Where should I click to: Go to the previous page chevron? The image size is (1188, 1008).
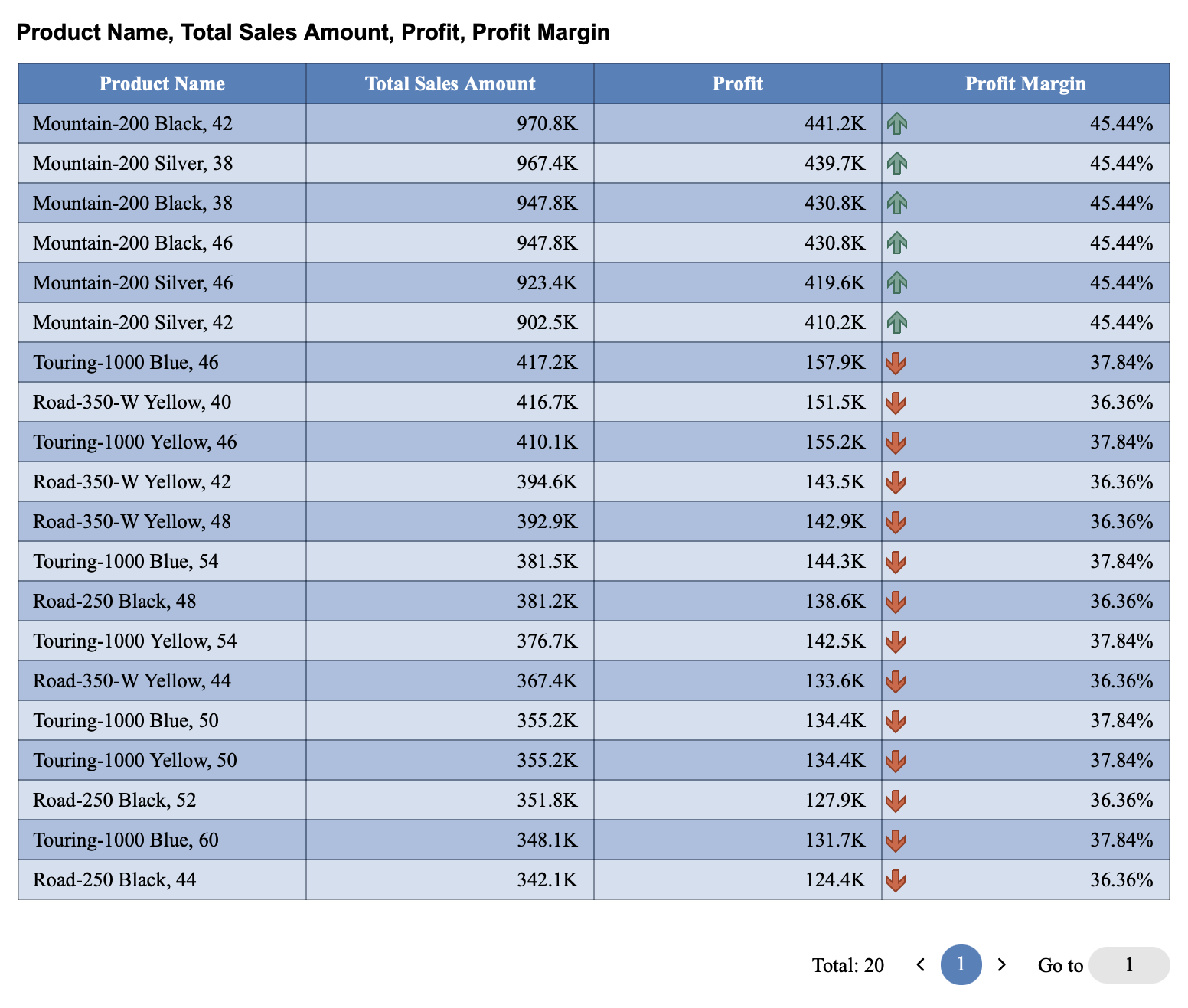pos(921,965)
